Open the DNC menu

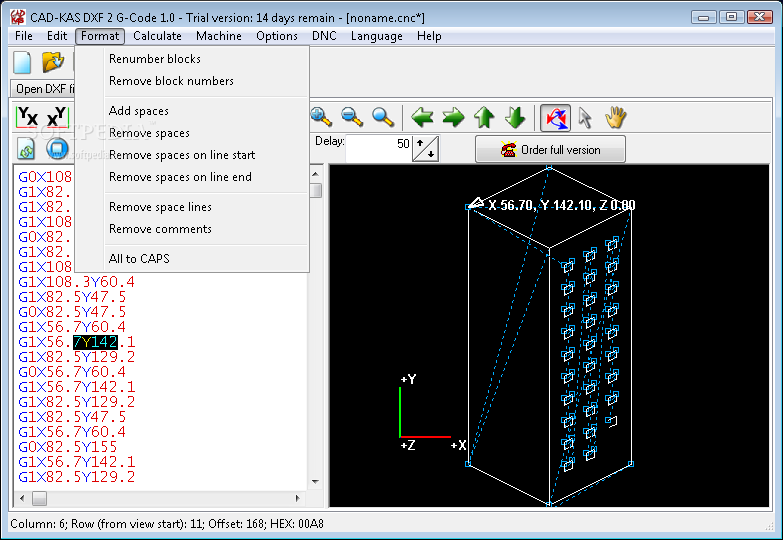coord(324,36)
